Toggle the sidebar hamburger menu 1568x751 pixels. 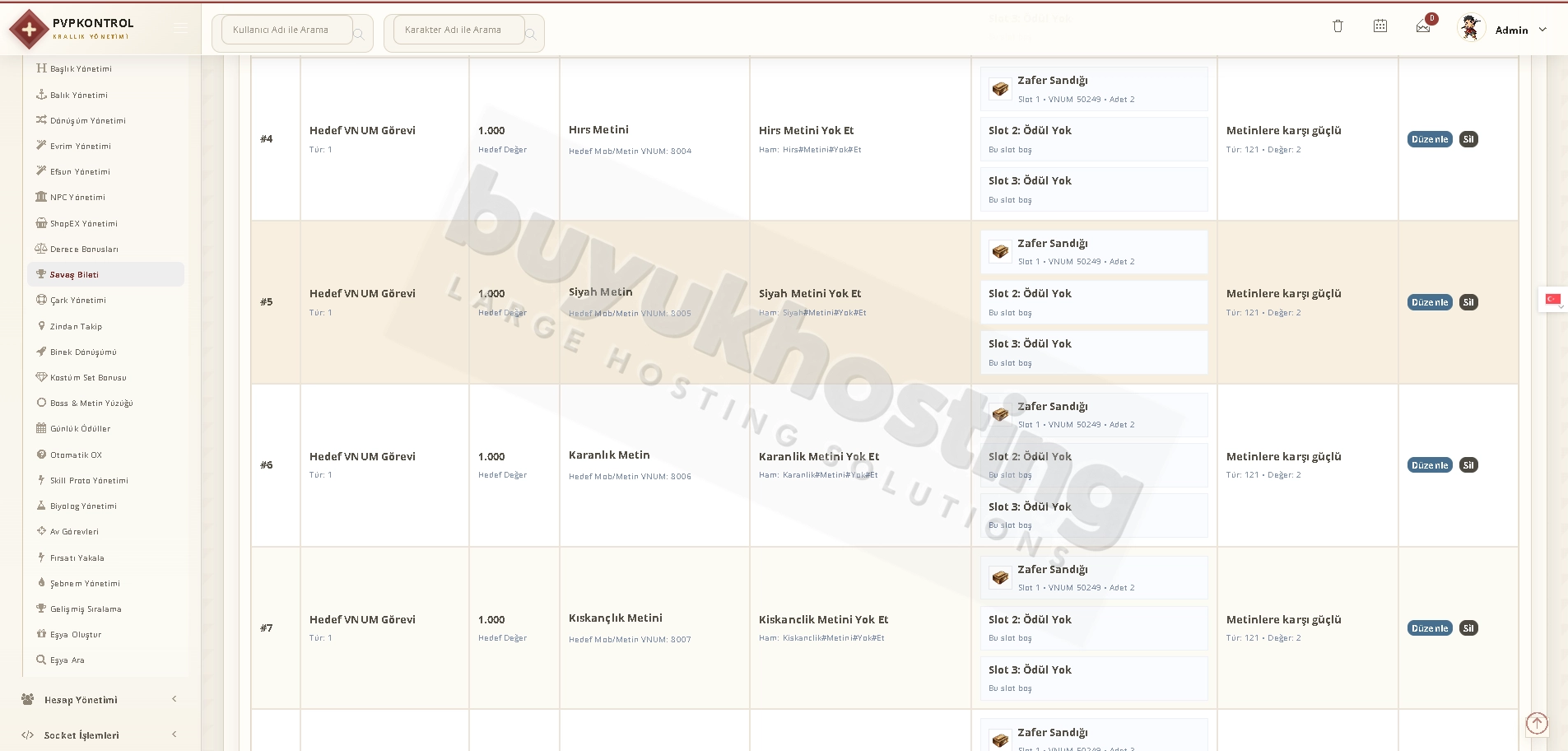point(180,29)
